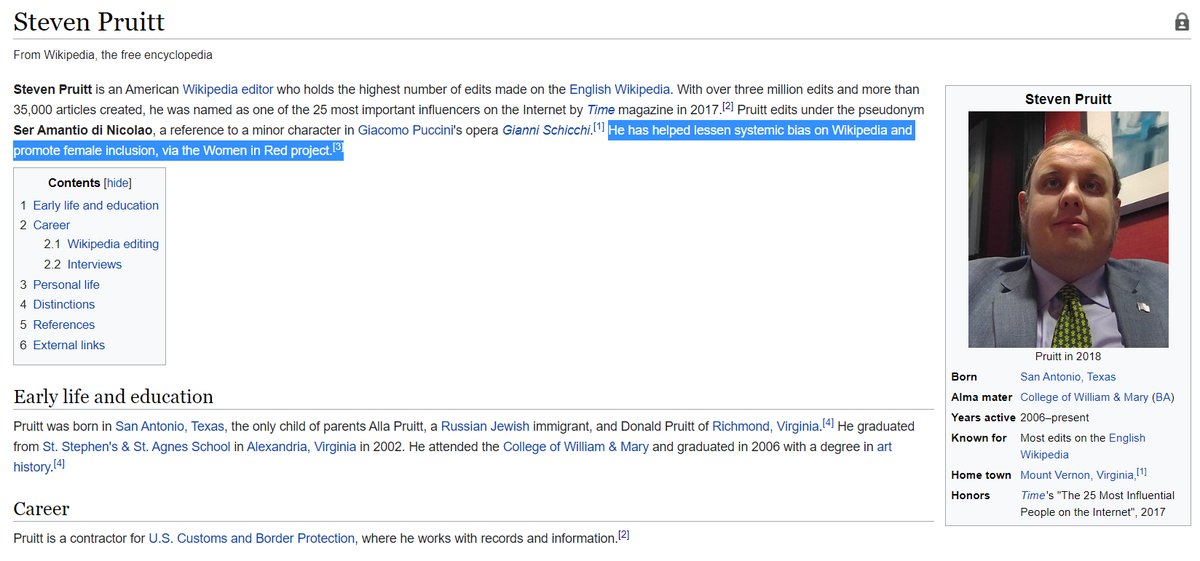Screen dimensions: 1200x561
Task: Follow the English Wikipedia link in intro
Action: 620,89
